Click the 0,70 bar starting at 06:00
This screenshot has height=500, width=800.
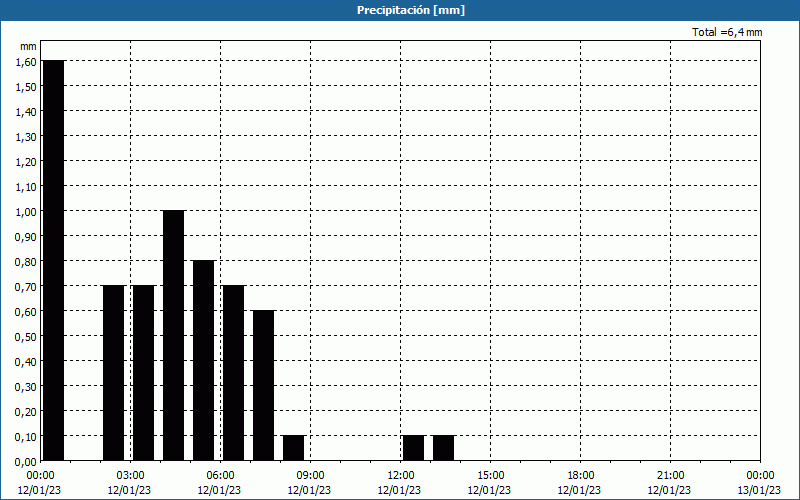pos(234,372)
